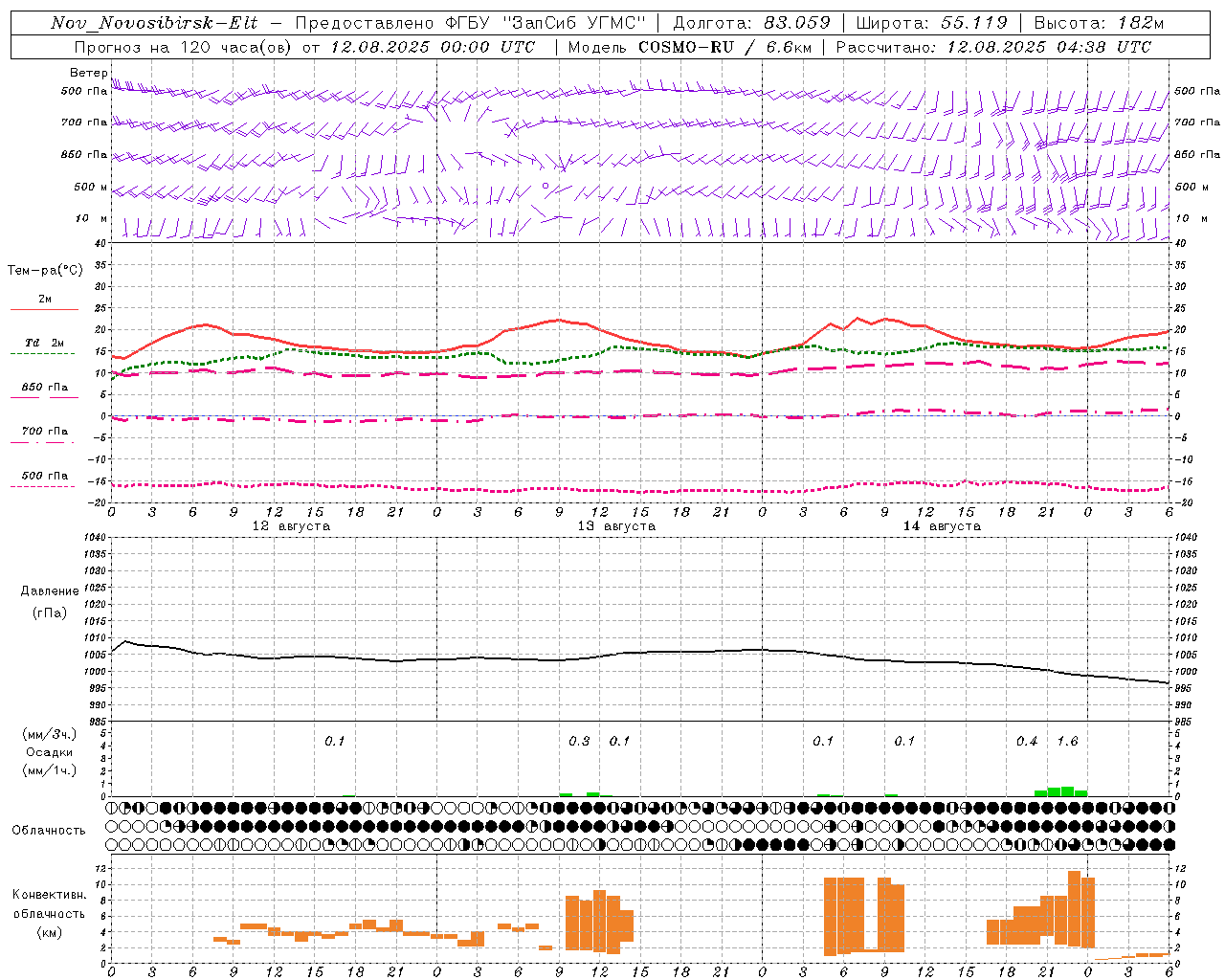Click the 1040 pressure tick on left axis
Viewport: 1225px width, 980px height.
[x=96, y=537]
